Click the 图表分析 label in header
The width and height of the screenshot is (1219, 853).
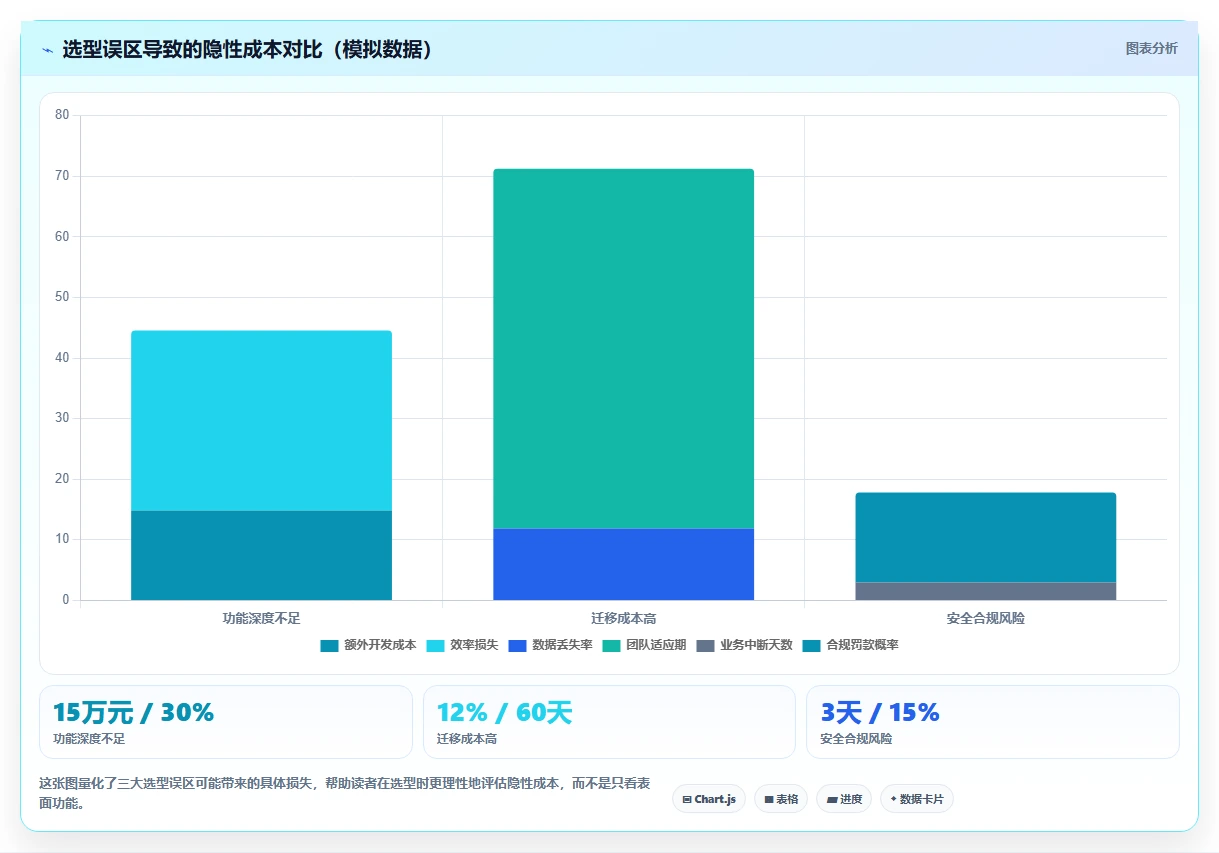click(1151, 48)
